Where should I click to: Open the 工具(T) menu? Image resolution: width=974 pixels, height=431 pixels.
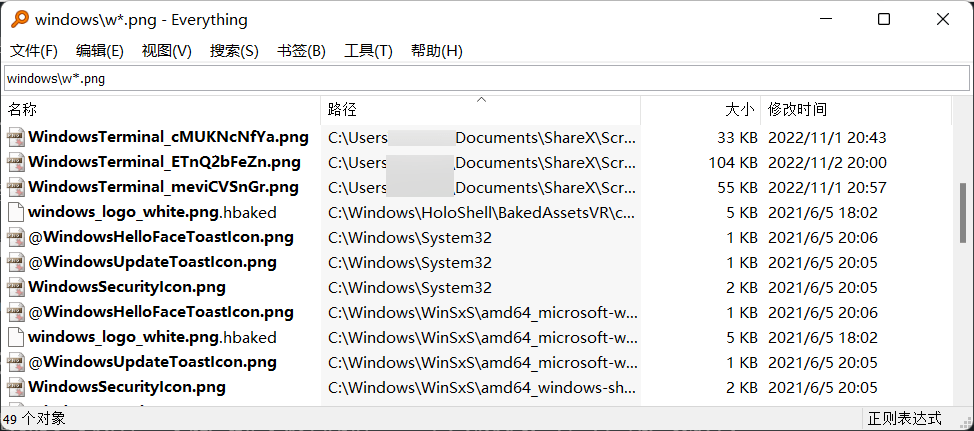point(368,51)
